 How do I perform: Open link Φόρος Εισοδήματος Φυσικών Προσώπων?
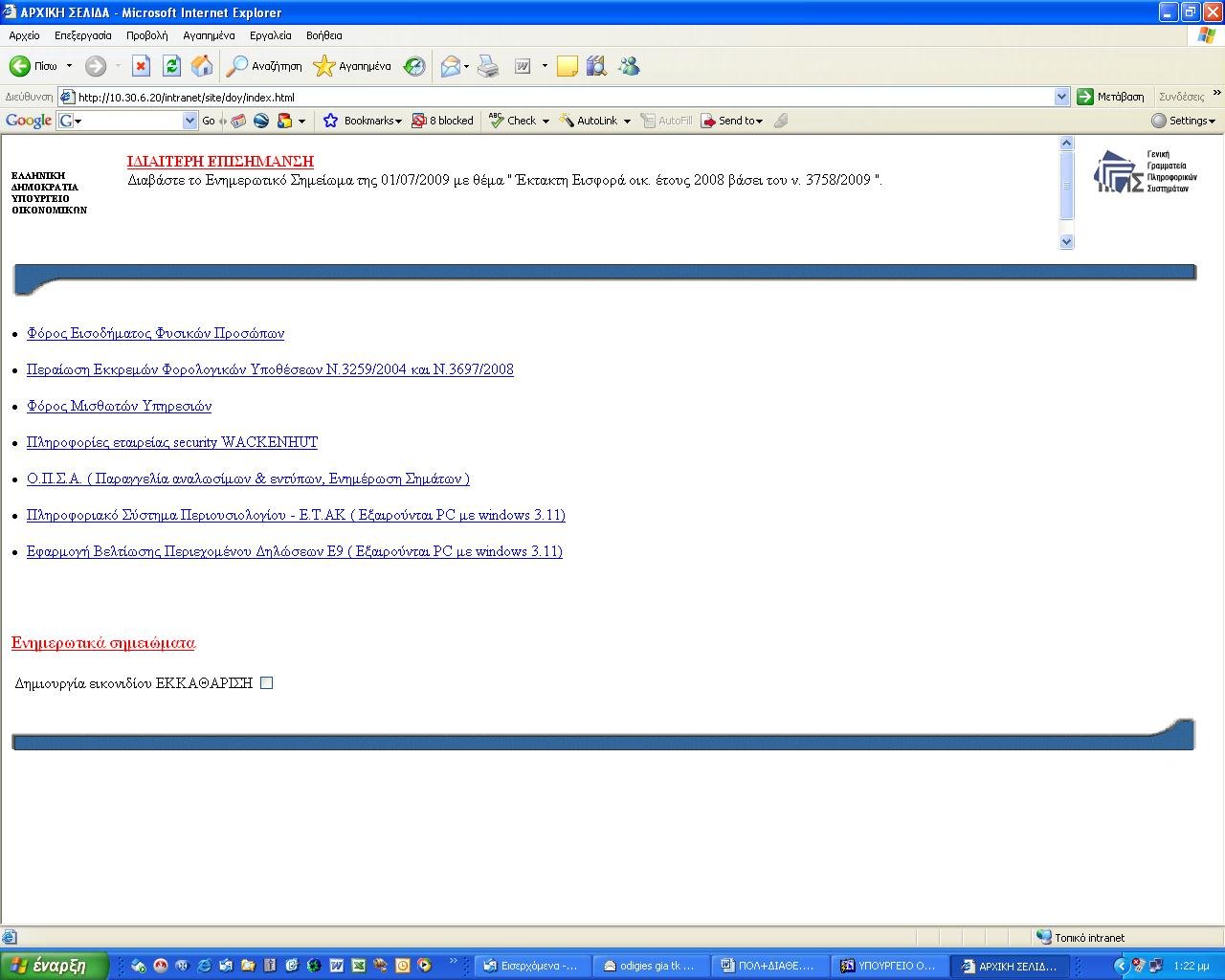point(155,333)
